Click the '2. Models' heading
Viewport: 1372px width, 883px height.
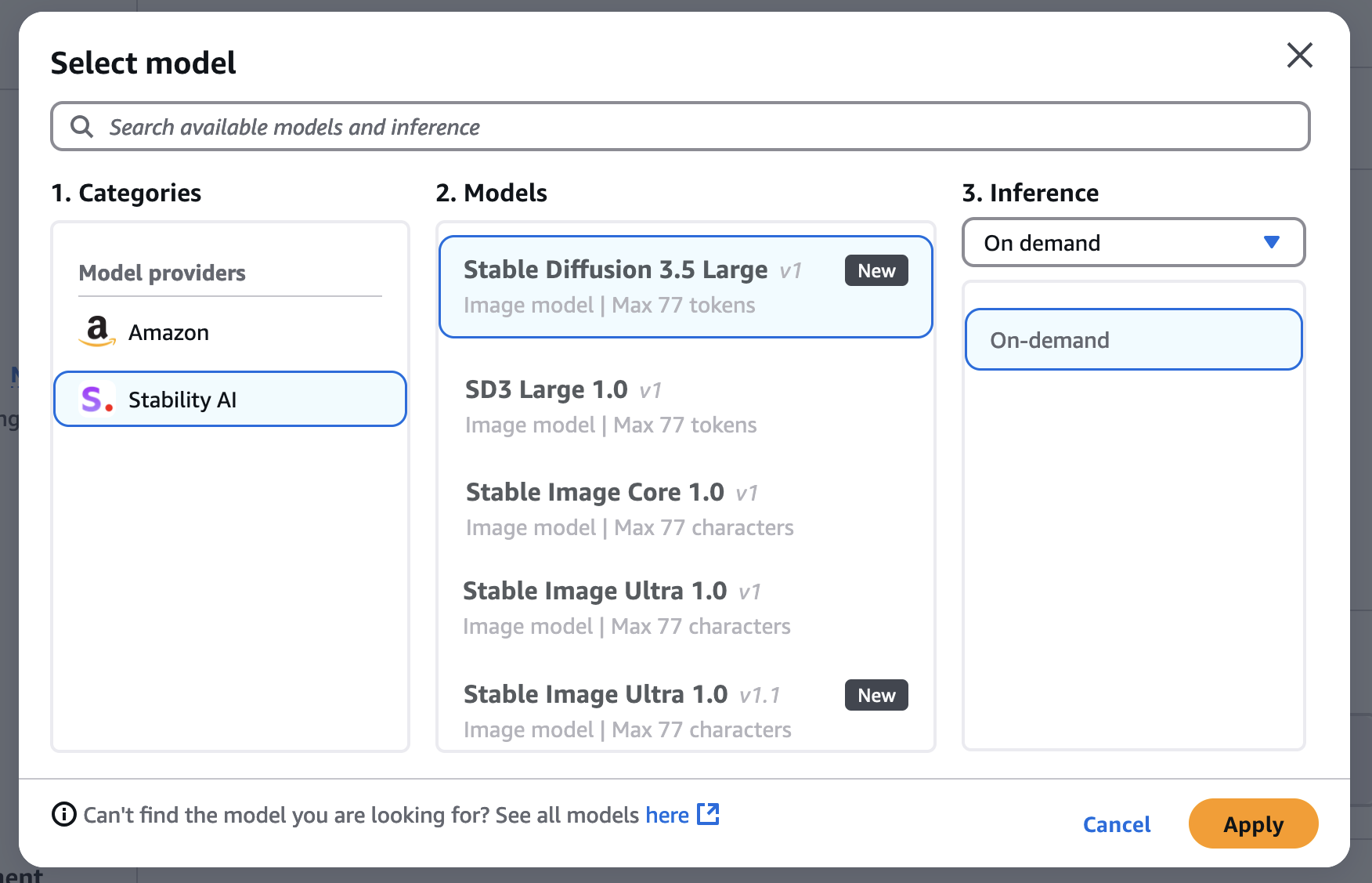pyautogui.click(x=492, y=193)
